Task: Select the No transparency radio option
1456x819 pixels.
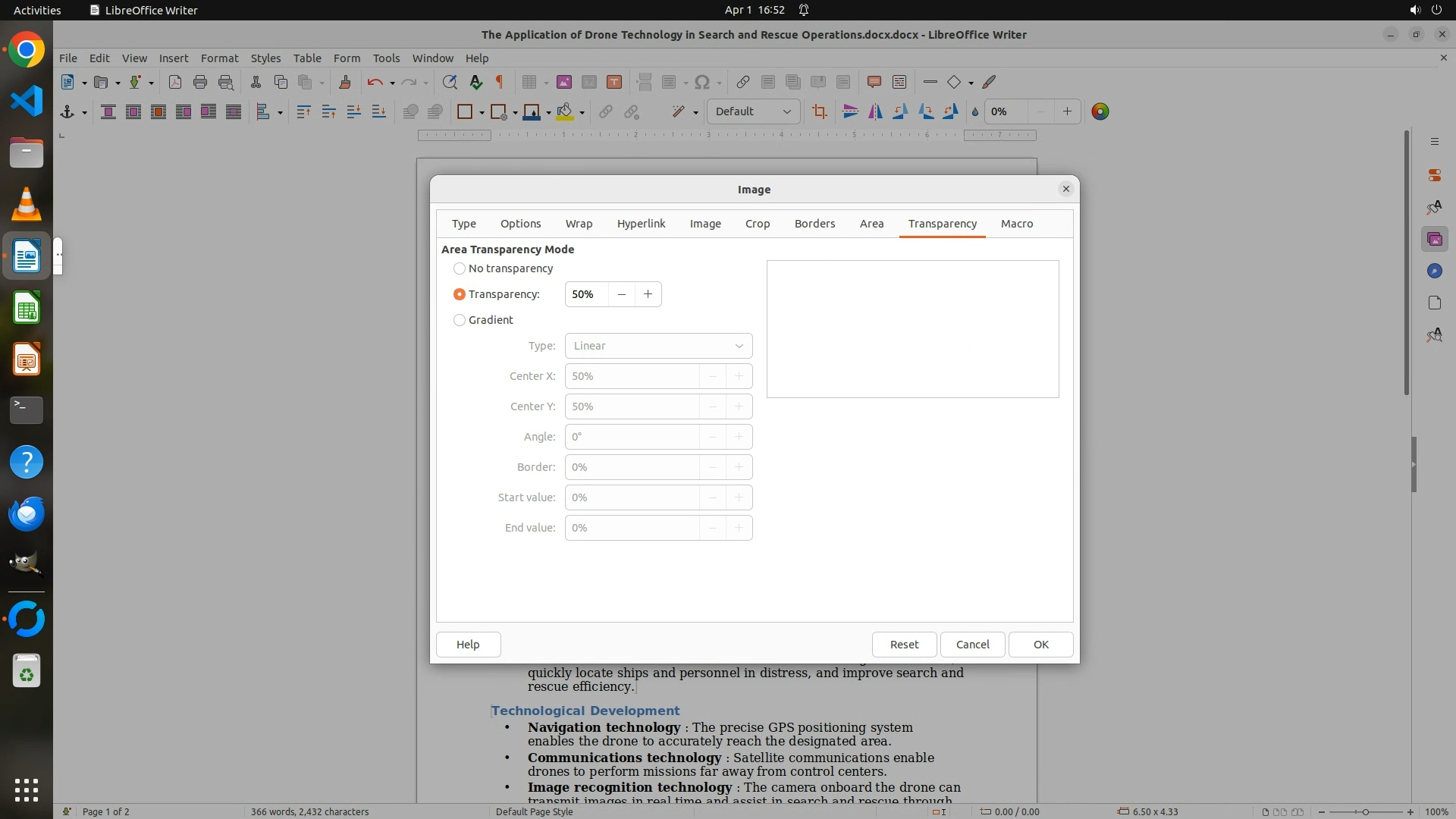Action: [x=460, y=268]
